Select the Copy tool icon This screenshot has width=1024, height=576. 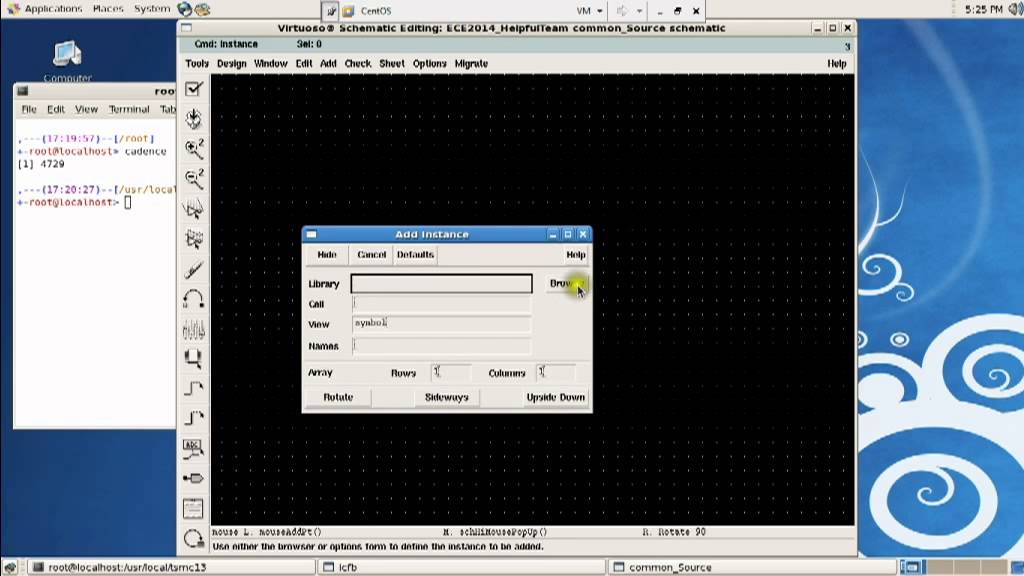pos(193,239)
